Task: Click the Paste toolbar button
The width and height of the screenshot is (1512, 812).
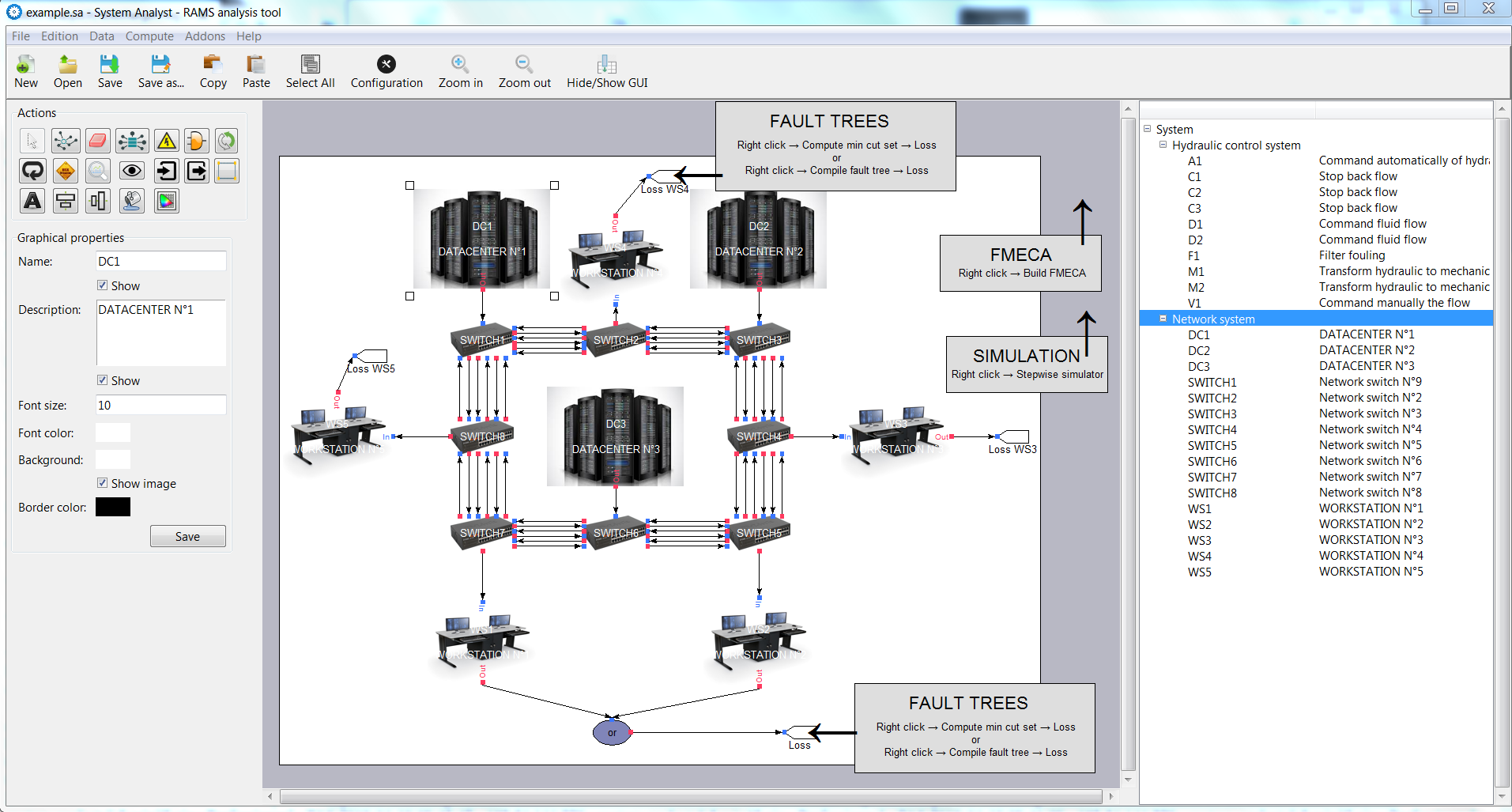Action: click(255, 70)
